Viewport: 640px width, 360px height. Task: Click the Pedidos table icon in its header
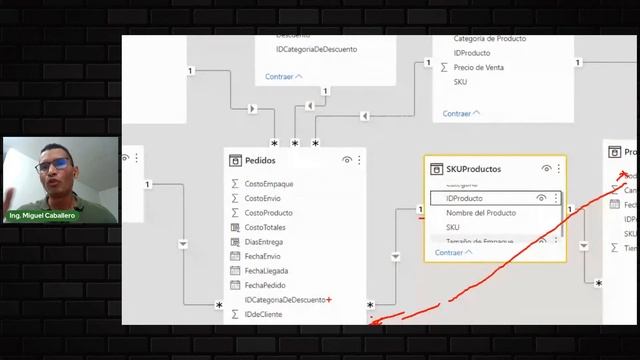click(235, 160)
